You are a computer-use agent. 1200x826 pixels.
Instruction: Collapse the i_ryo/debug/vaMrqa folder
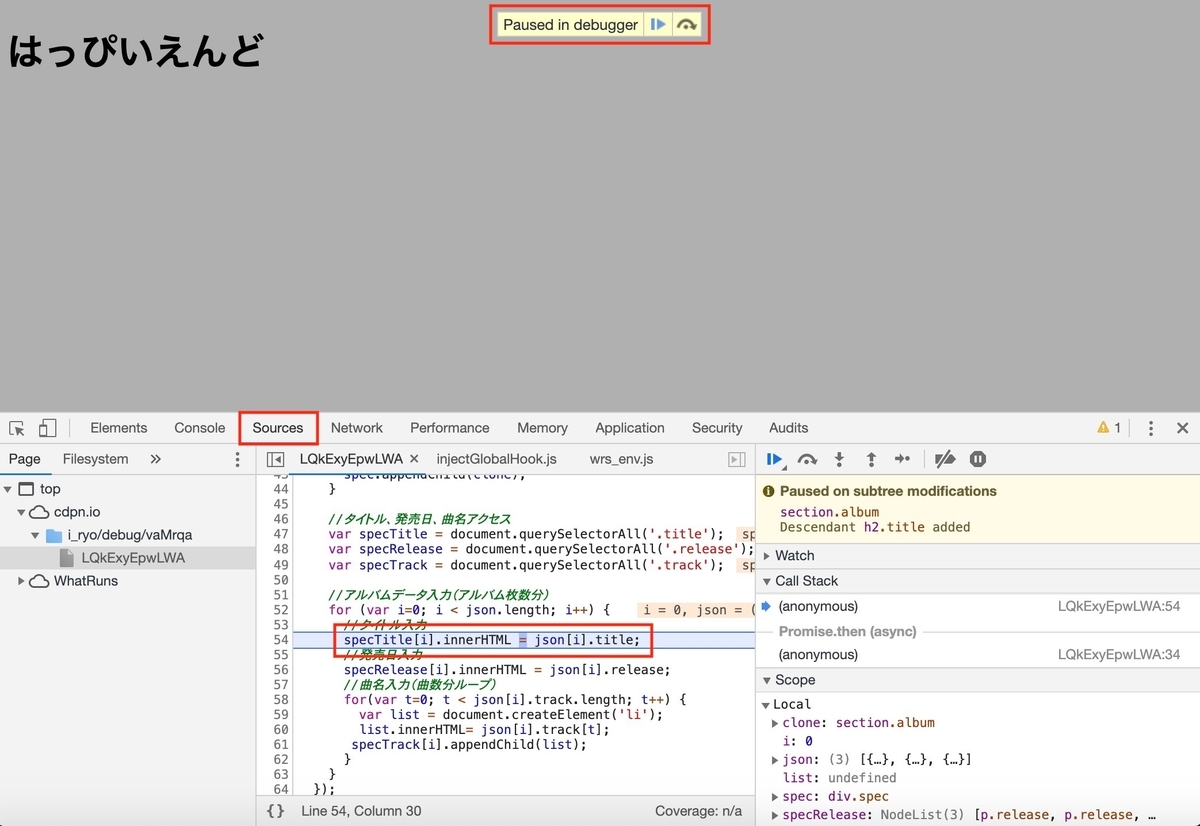coord(36,535)
